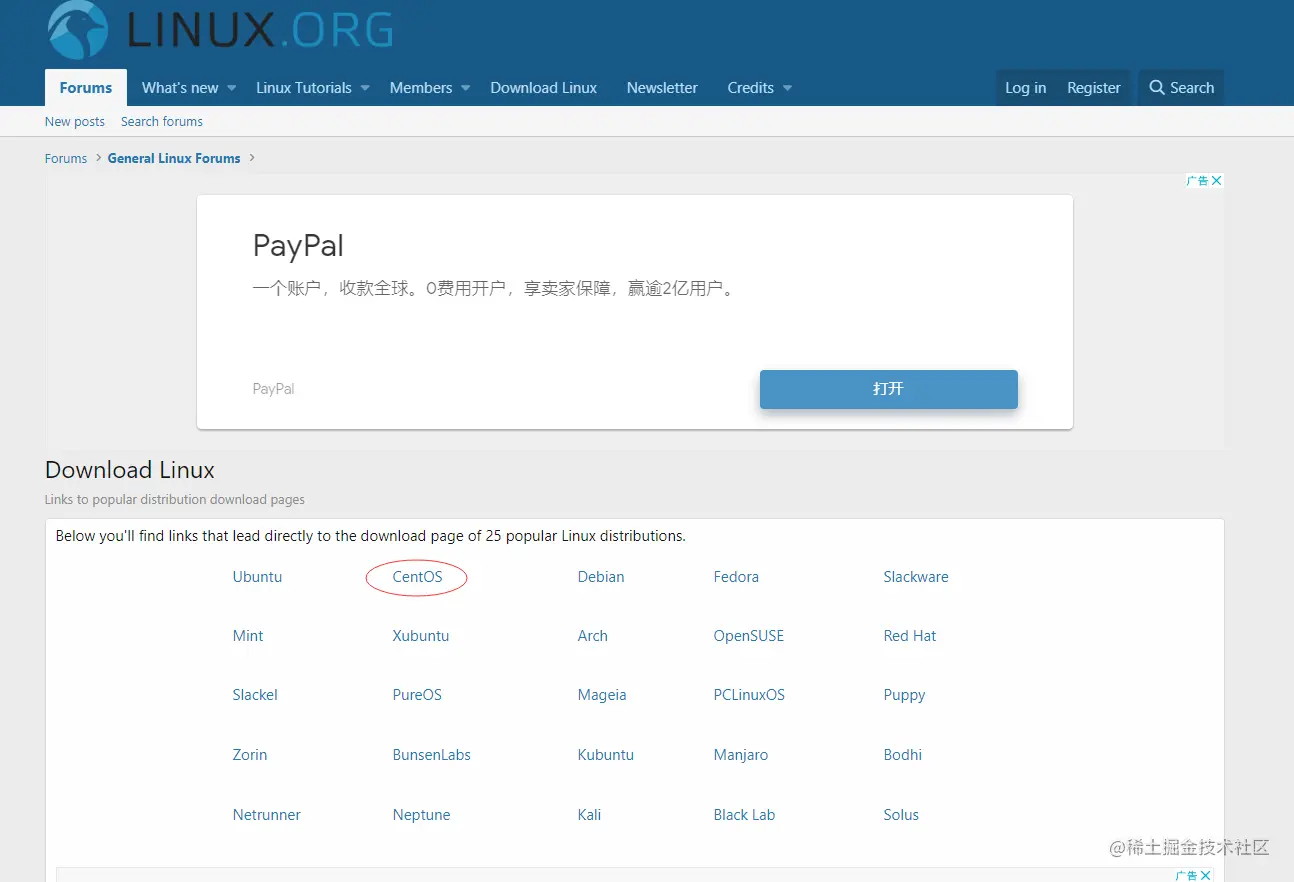Image resolution: width=1294 pixels, height=882 pixels.
Task: Open the Mint download link
Action: (x=248, y=636)
